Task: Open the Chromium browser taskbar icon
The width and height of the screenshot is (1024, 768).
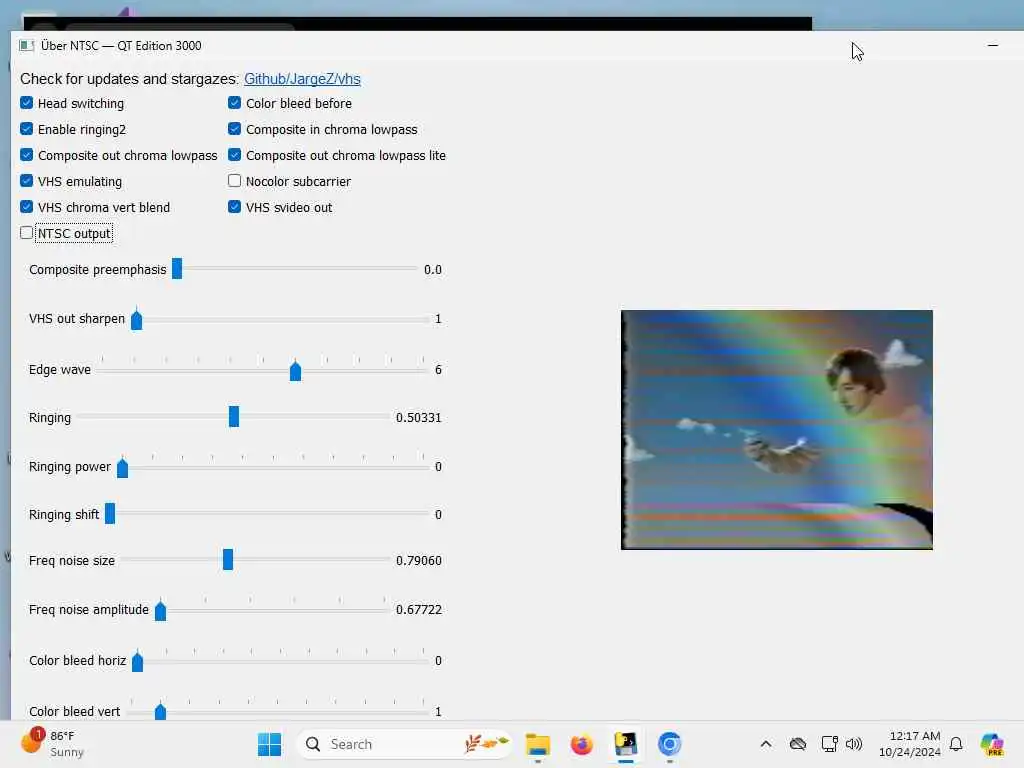Action: 669,744
